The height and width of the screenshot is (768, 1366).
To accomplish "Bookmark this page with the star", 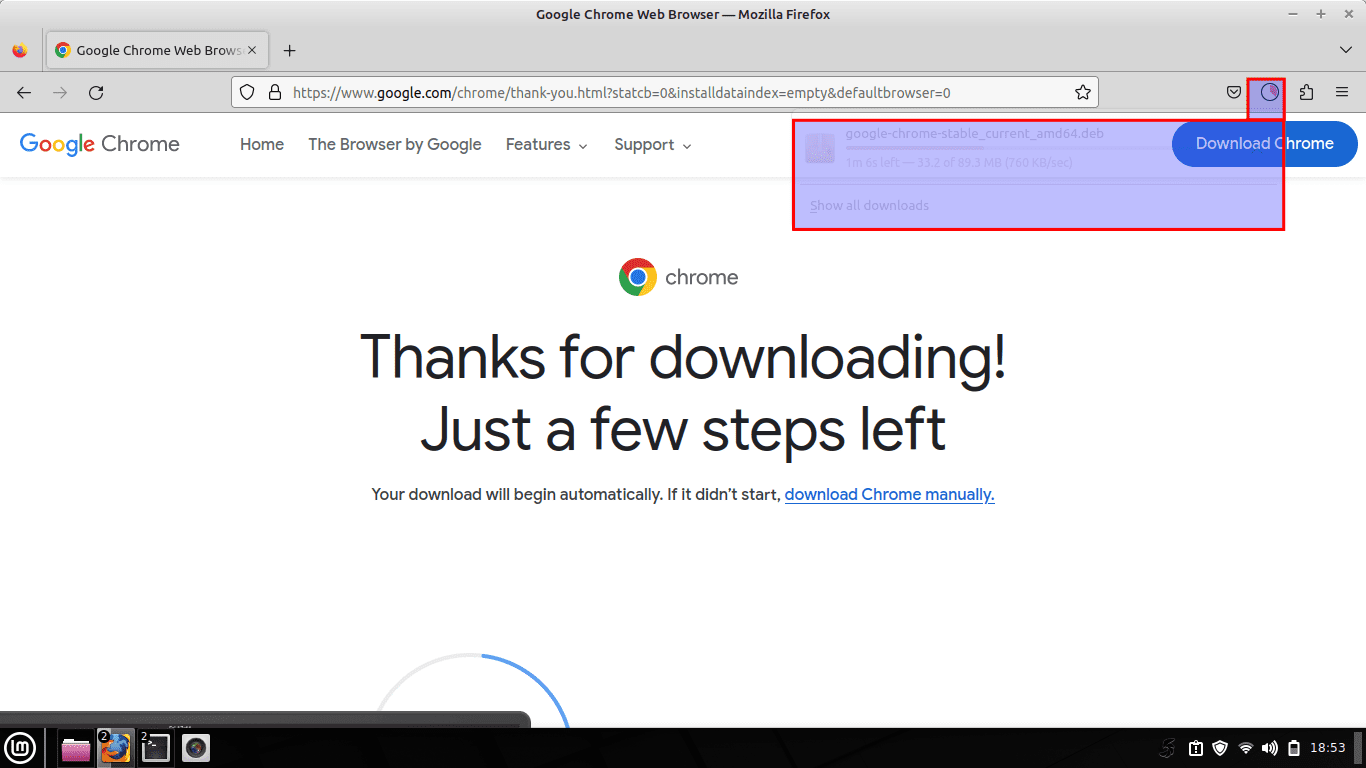I will [x=1082, y=93].
